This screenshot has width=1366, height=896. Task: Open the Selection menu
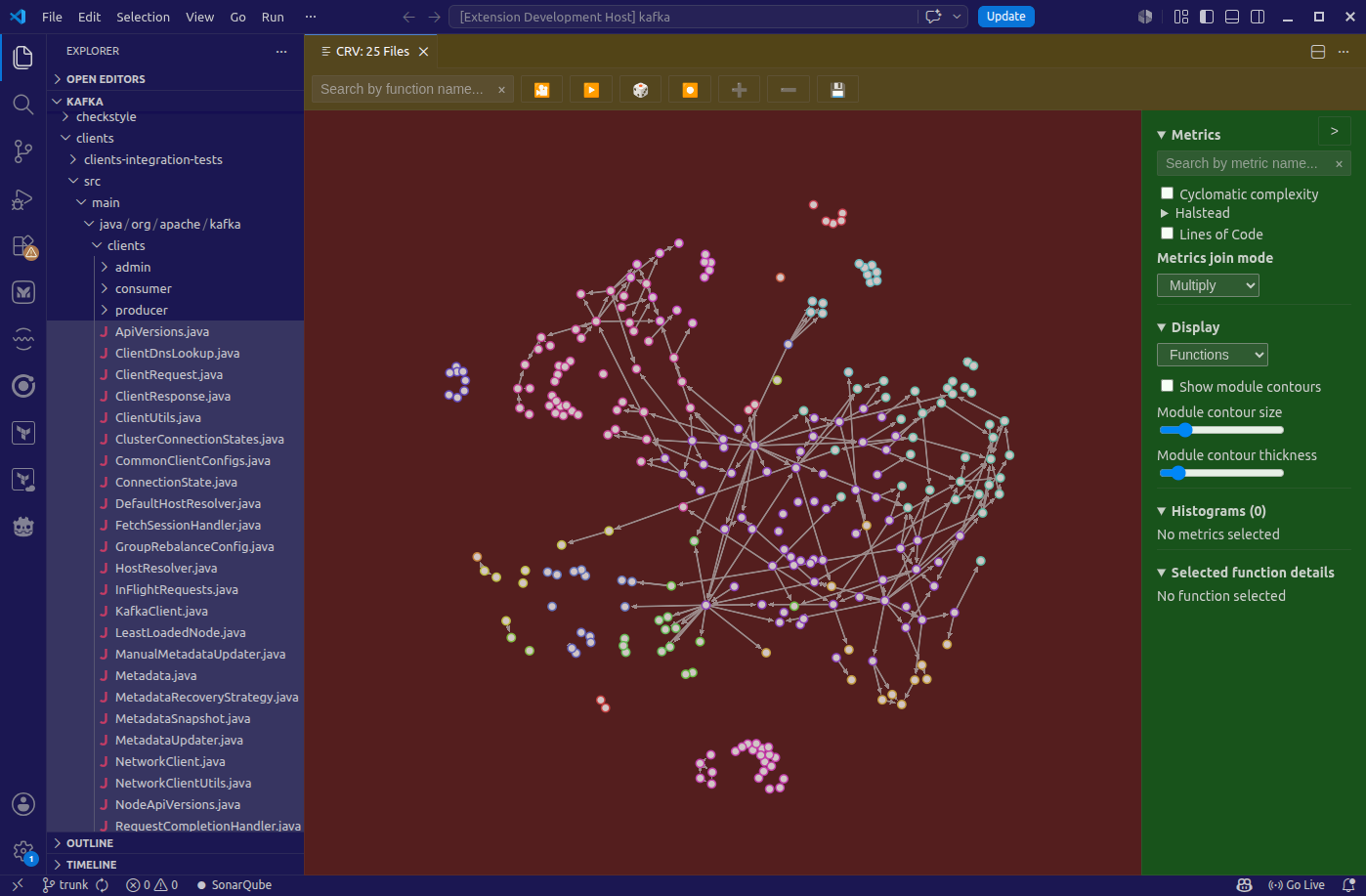[143, 17]
